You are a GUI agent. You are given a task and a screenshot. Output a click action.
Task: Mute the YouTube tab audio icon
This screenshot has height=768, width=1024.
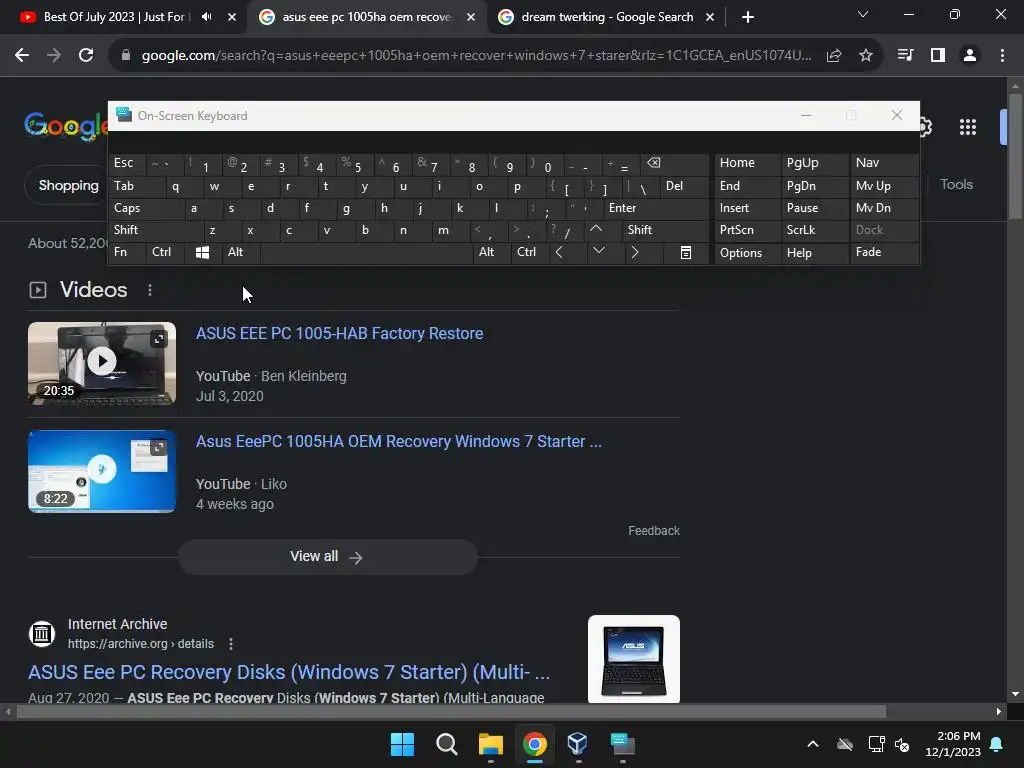pyautogui.click(x=206, y=17)
